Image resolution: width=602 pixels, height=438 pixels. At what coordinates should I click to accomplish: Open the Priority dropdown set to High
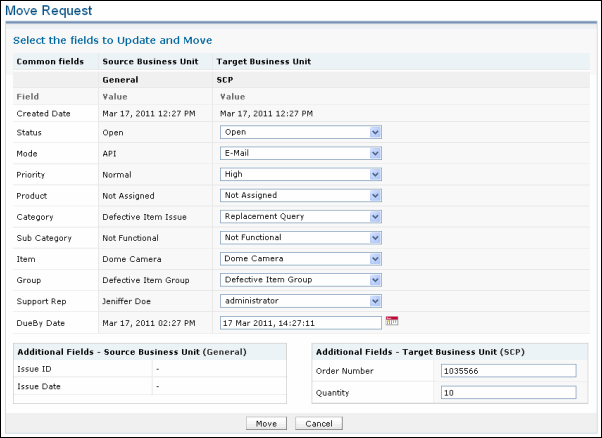(301, 175)
